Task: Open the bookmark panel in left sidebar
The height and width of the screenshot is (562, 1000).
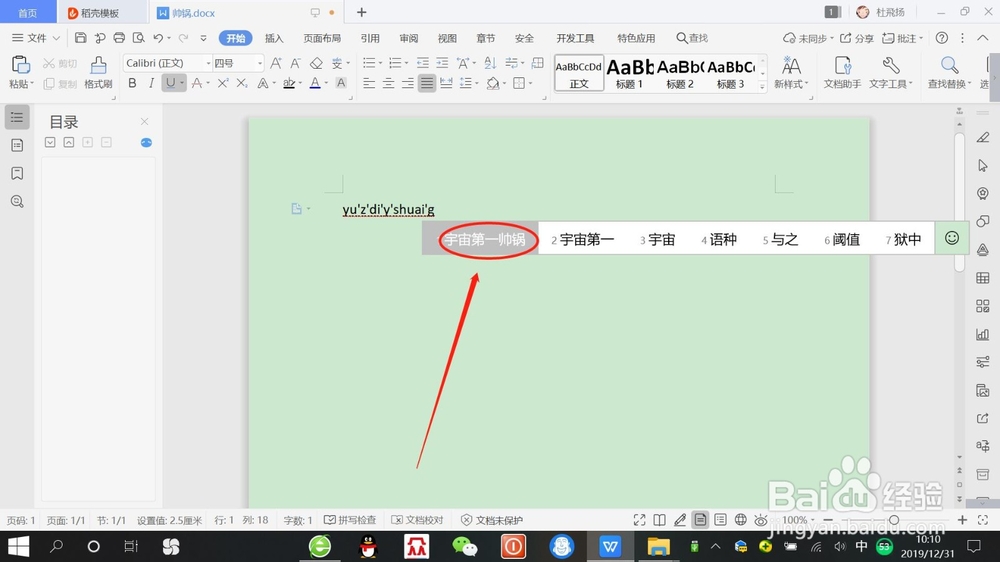Action: [17, 174]
